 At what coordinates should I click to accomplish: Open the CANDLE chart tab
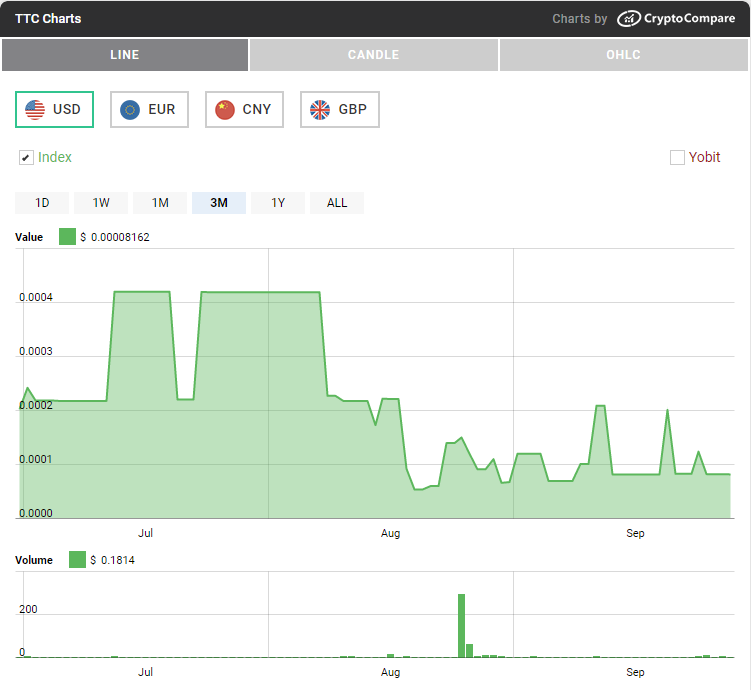coord(373,55)
